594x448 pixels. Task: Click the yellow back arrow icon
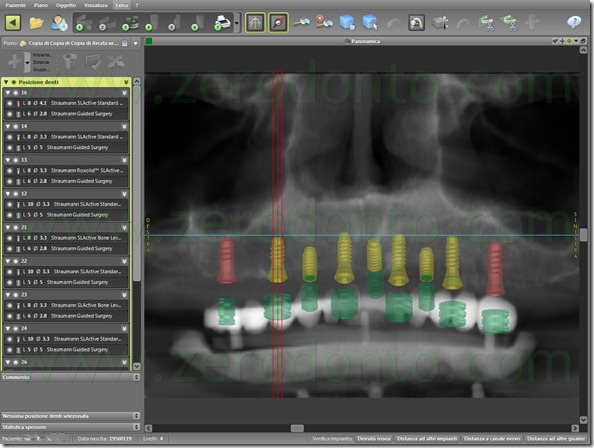[13, 23]
